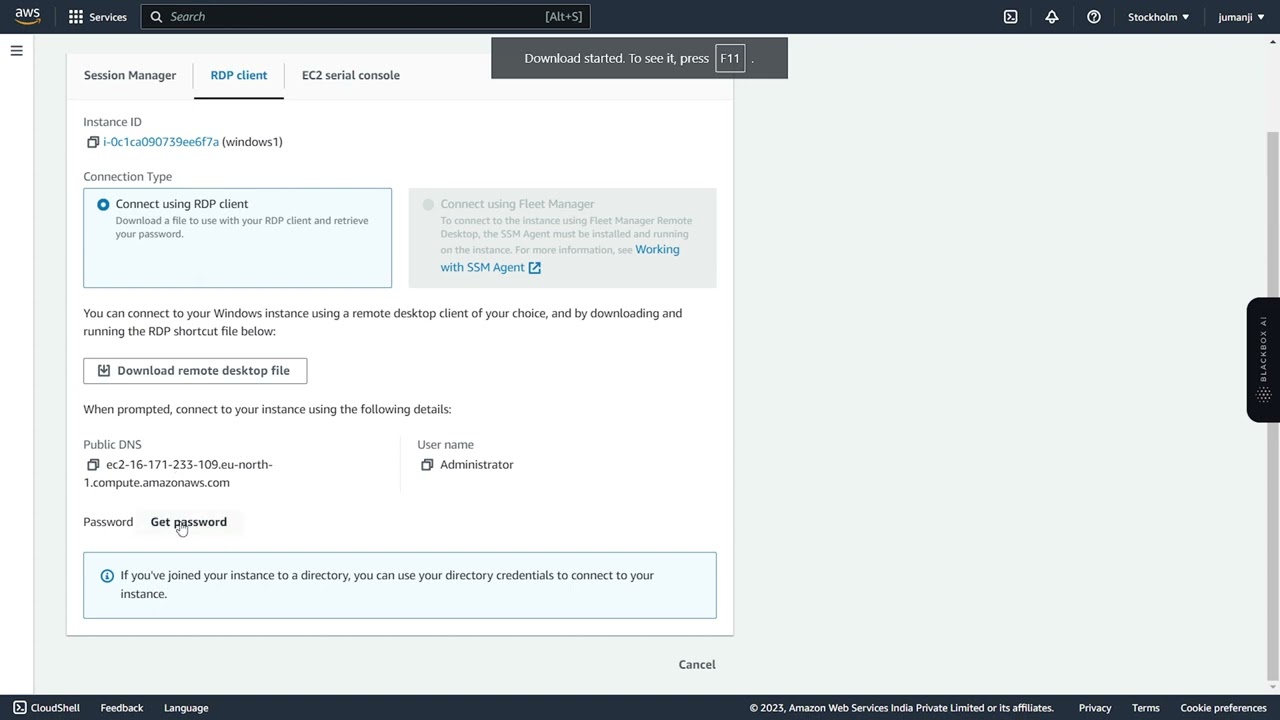
Task: Cancel the connect dialog
Action: [x=697, y=665]
